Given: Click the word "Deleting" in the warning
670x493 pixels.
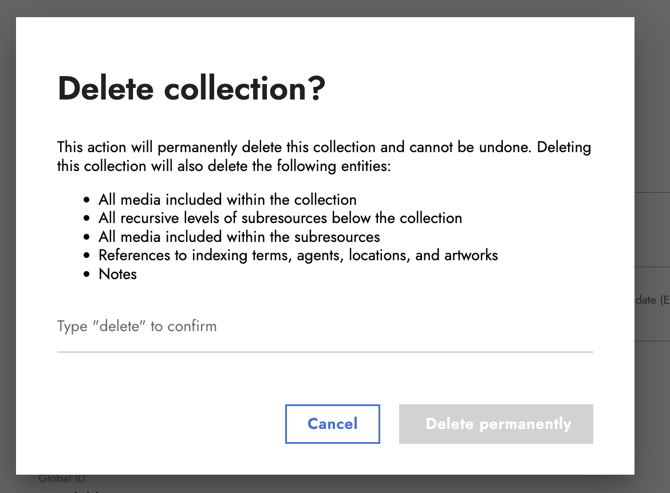Looking at the screenshot, I should [x=564, y=147].
